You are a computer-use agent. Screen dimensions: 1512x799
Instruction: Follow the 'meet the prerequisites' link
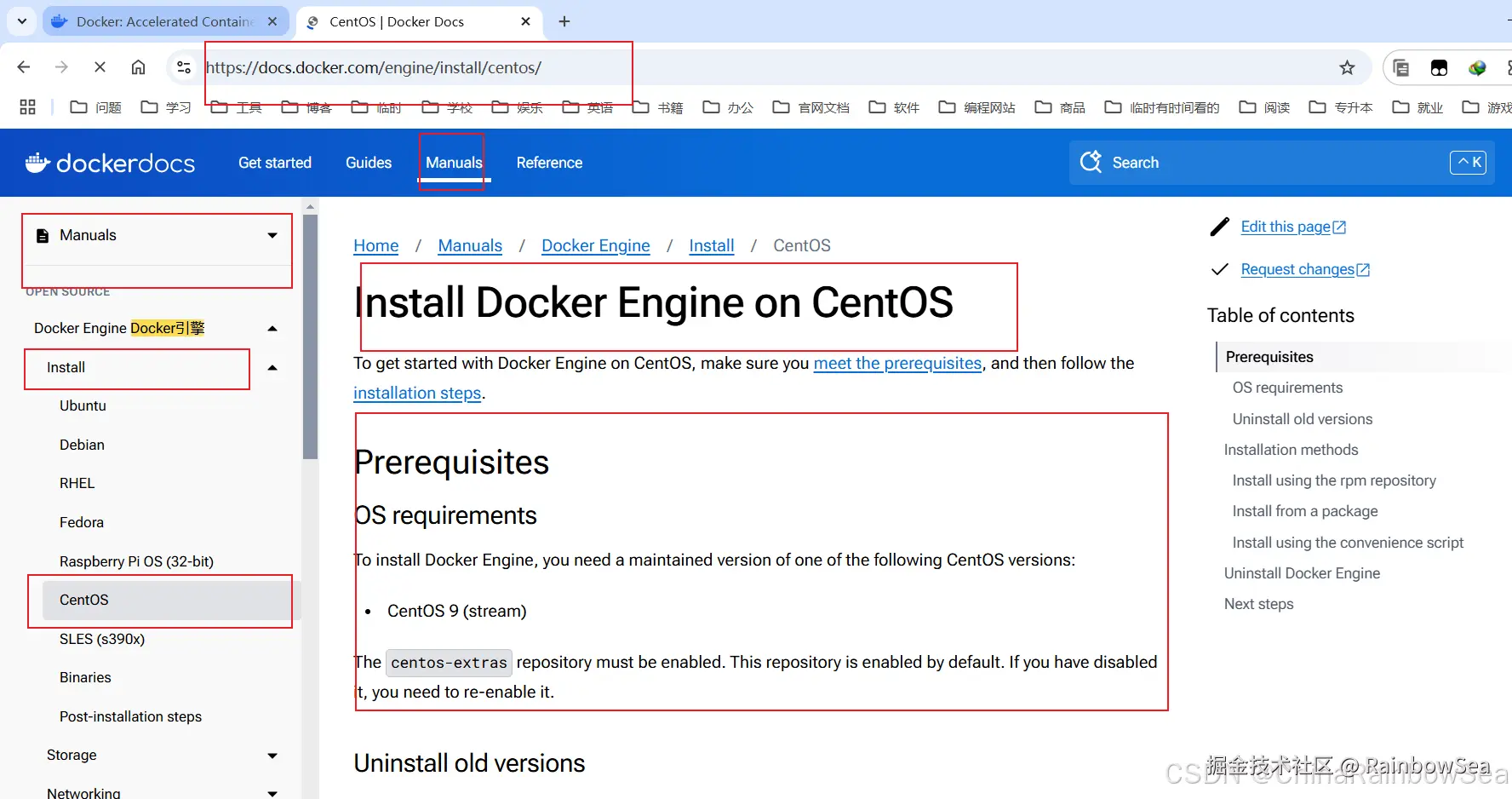click(897, 363)
